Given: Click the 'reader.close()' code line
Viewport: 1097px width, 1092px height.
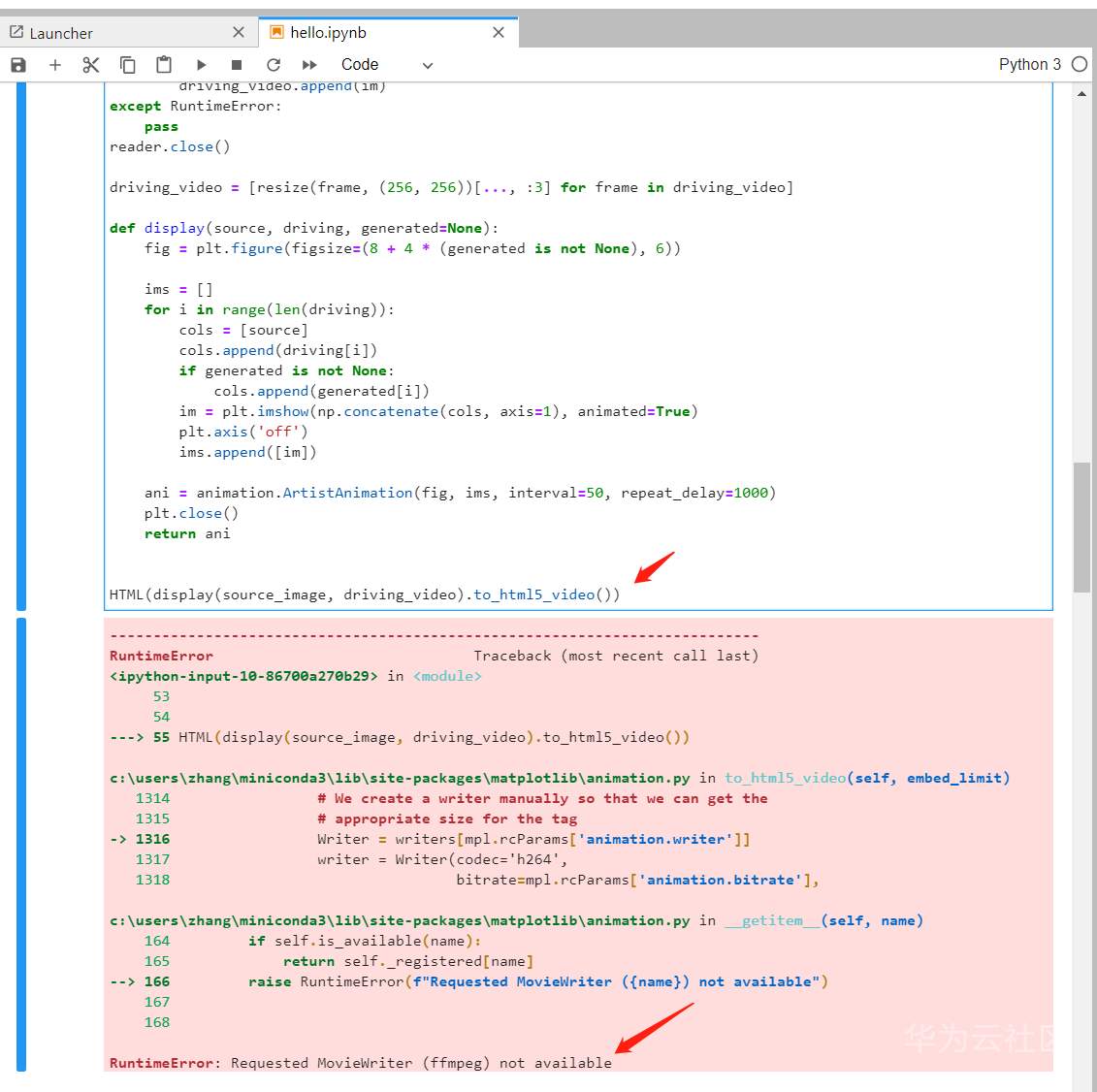Looking at the screenshot, I should (x=170, y=146).
